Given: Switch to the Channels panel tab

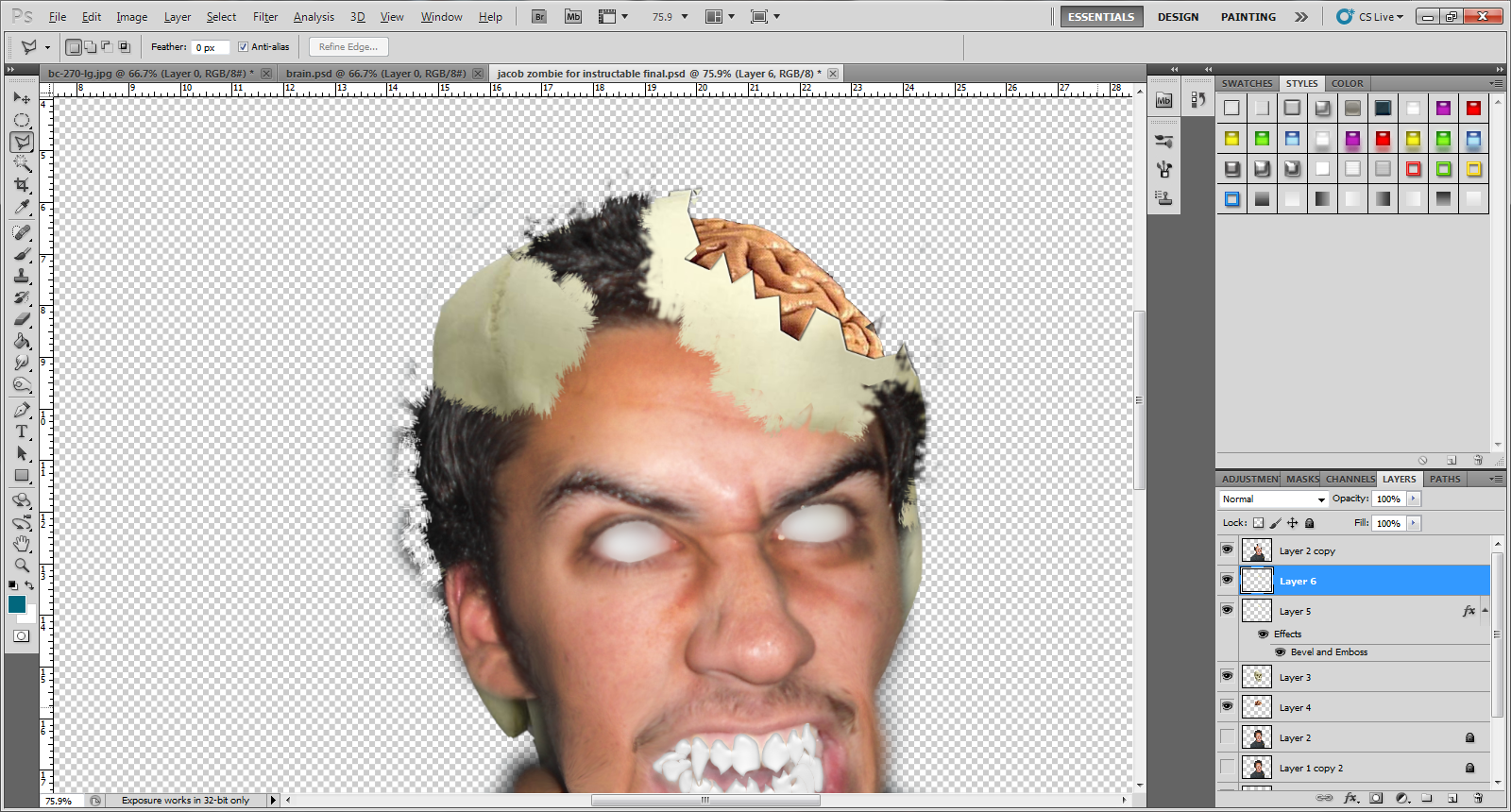Looking at the screenshot, I should coord(1350,479).
